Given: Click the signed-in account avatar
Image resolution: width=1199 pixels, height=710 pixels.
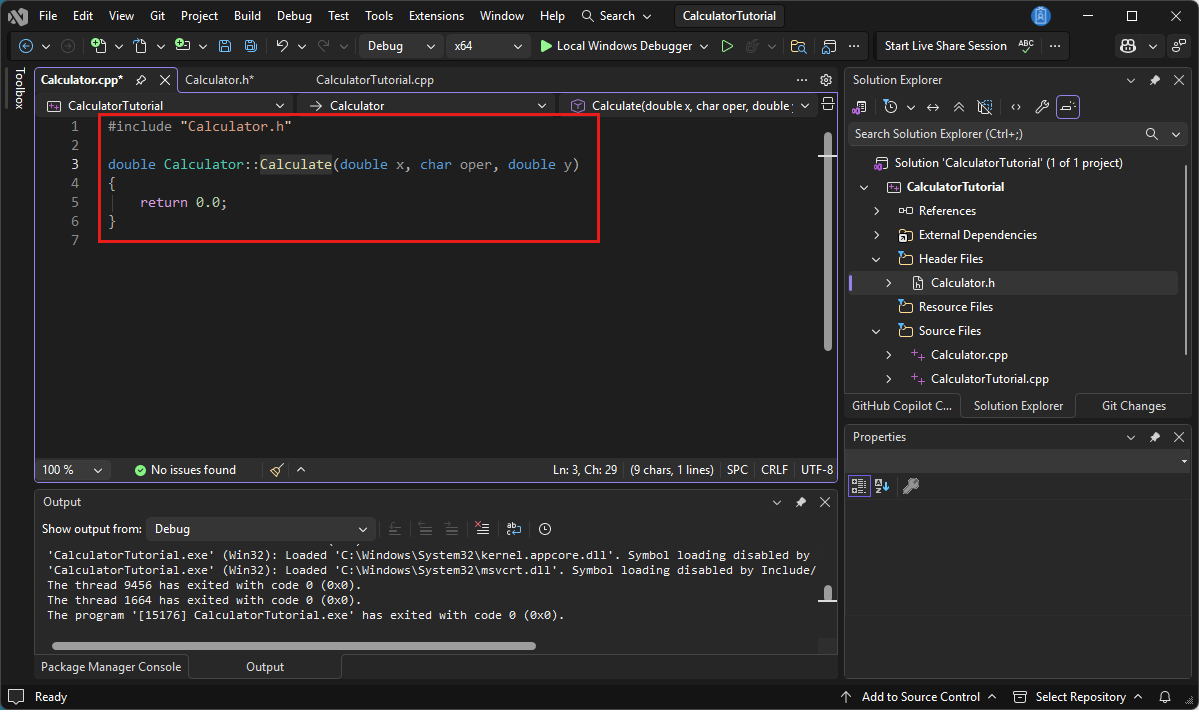Looking at the screenshot, I should tap(1041, 15).
